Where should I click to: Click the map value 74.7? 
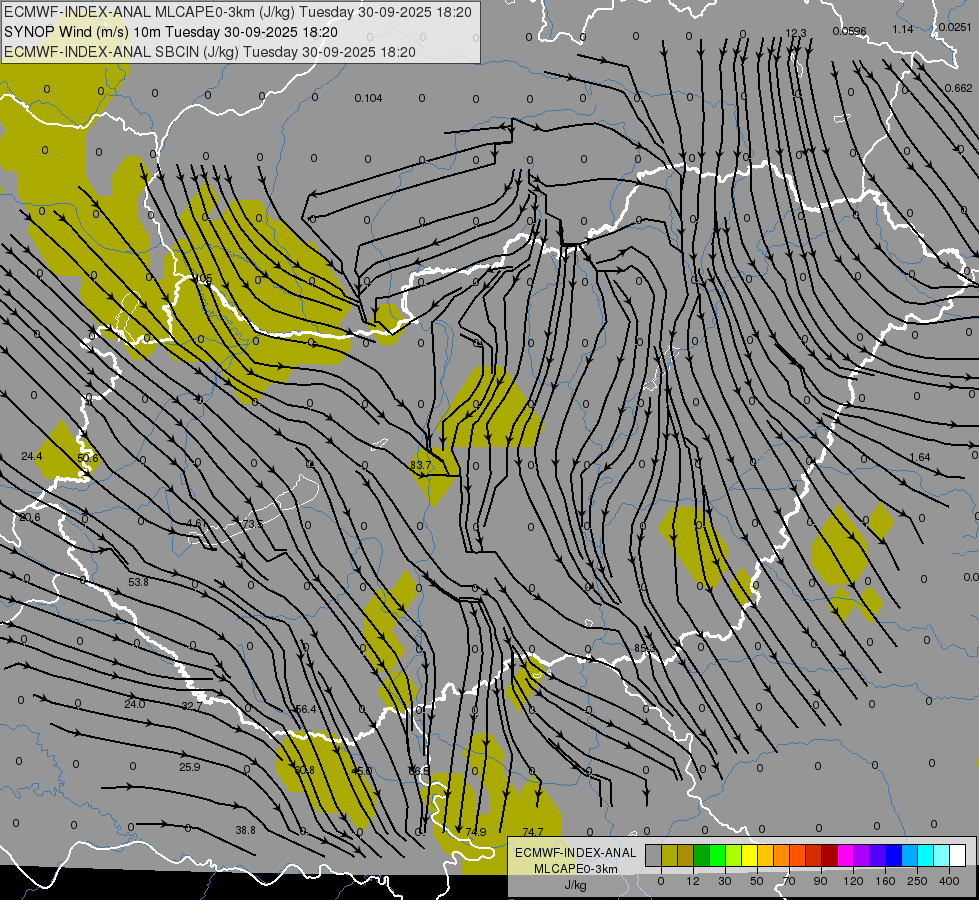533,832
